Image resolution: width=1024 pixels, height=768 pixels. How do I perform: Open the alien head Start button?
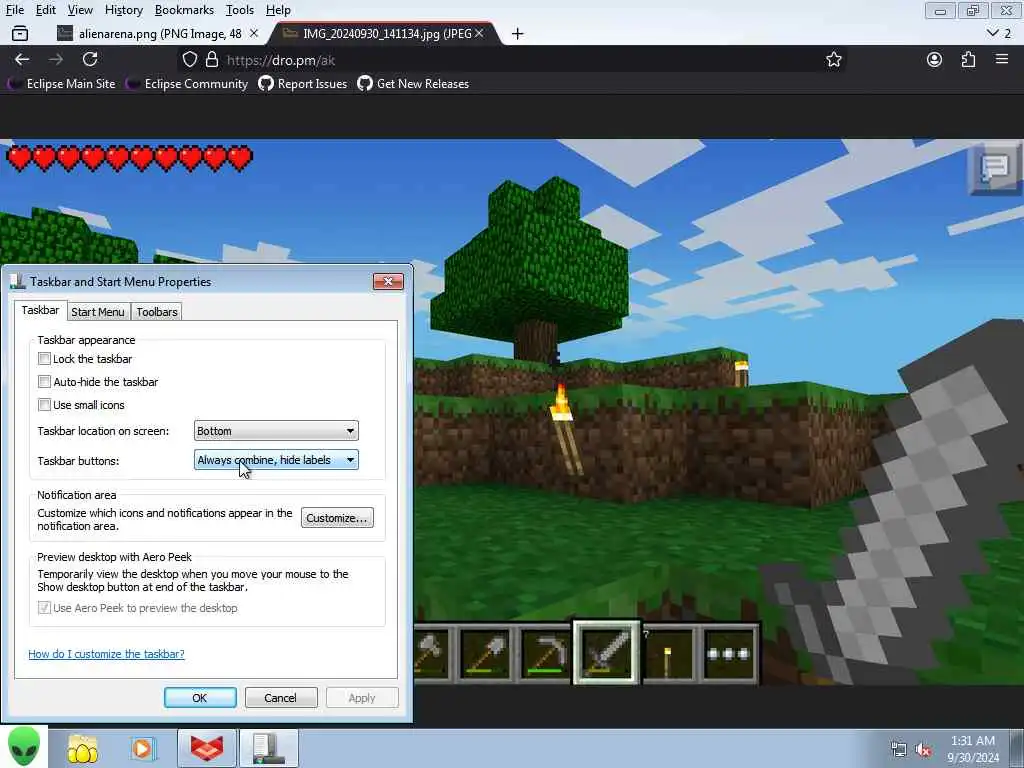[24, 746]
